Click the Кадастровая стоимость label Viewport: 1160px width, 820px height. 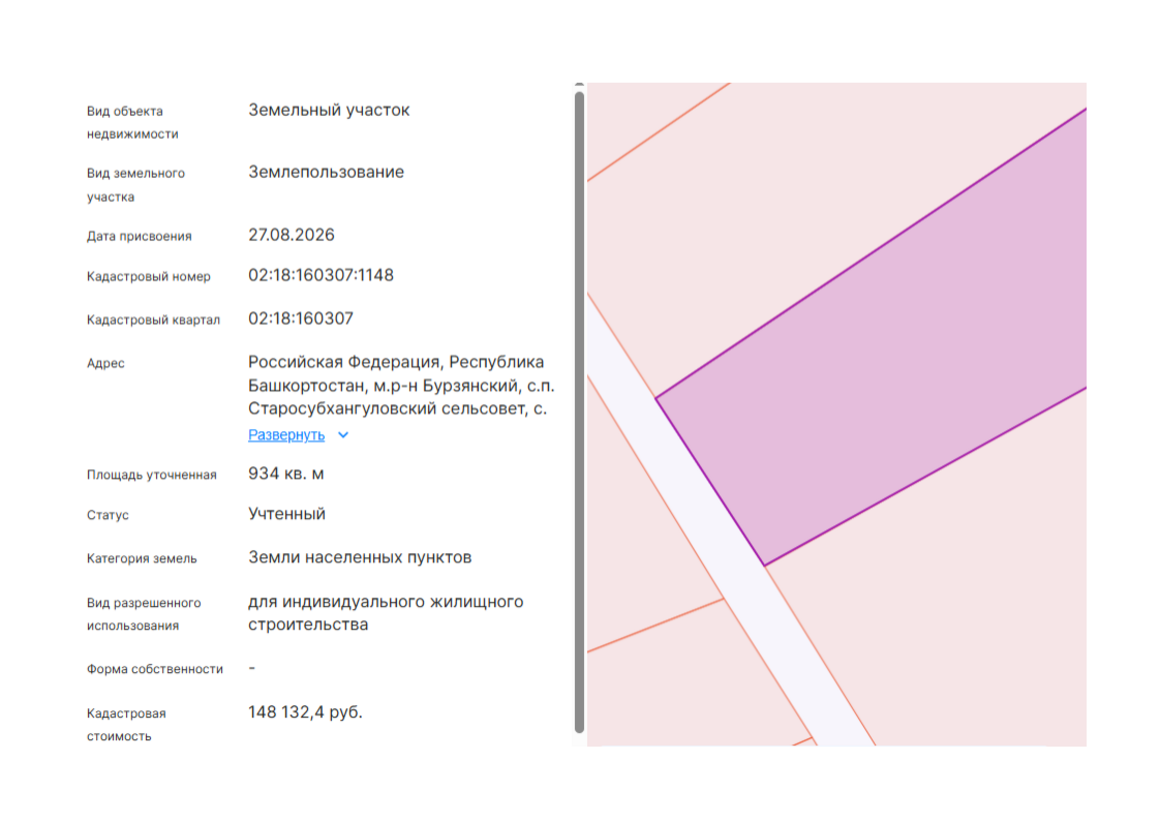127,725
